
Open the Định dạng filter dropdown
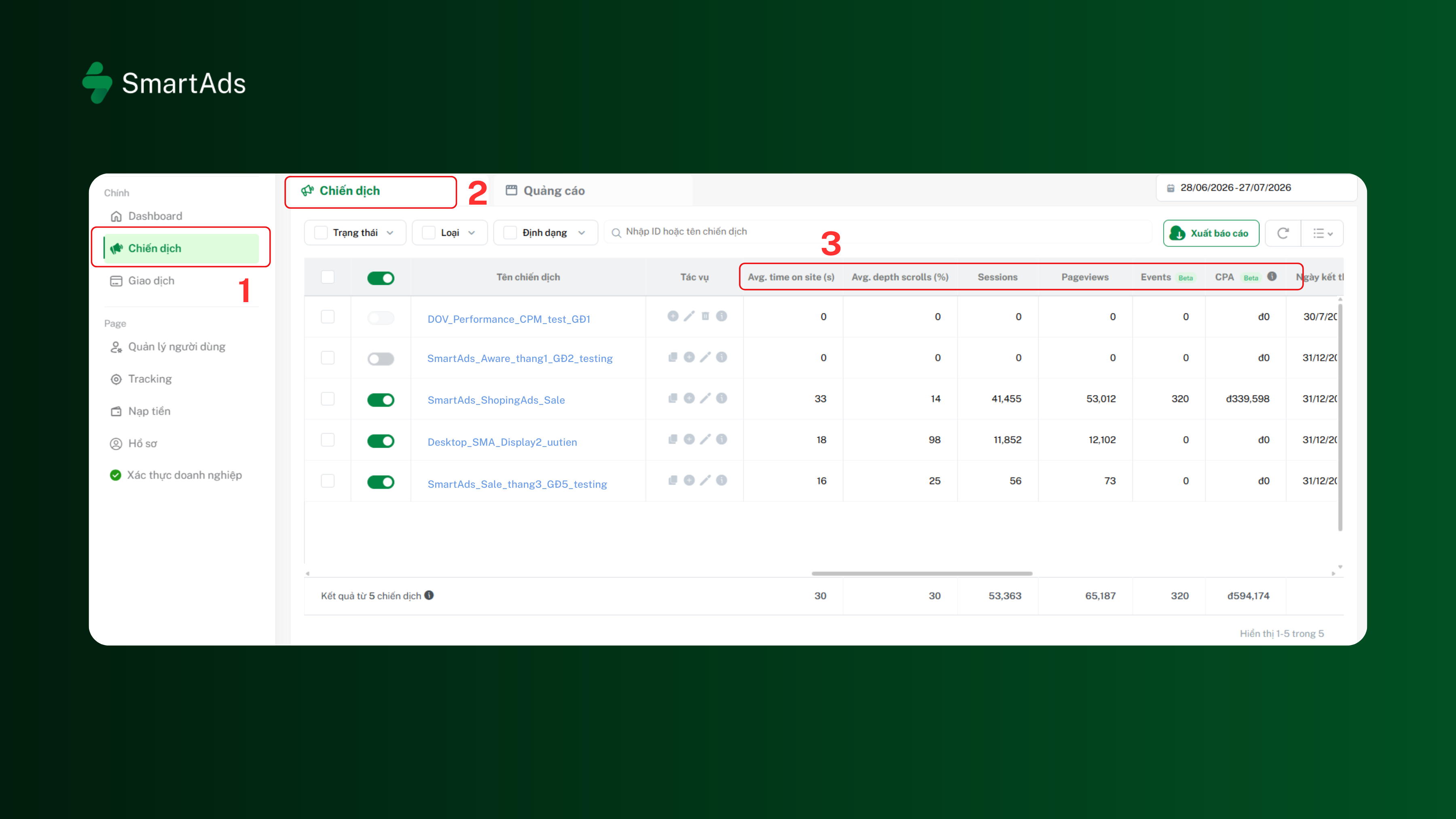(x=546, y=233)
